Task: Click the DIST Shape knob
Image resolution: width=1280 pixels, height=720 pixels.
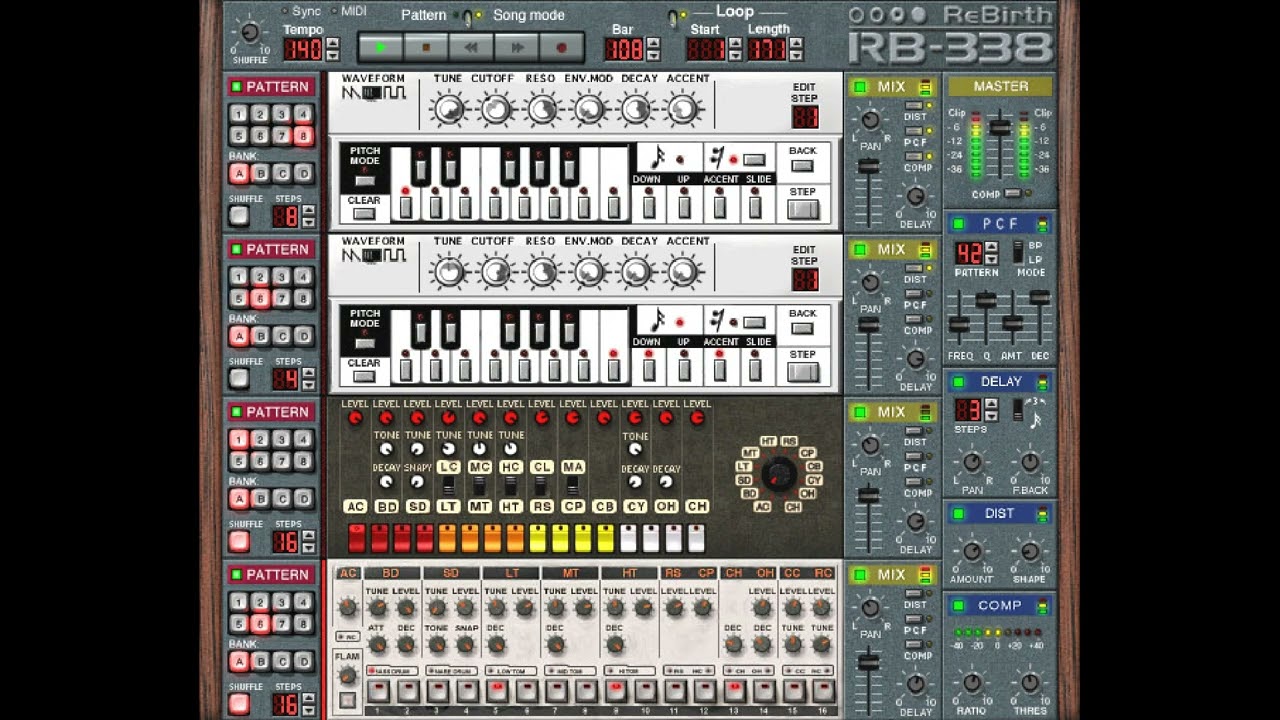Action: point(1029,551)
